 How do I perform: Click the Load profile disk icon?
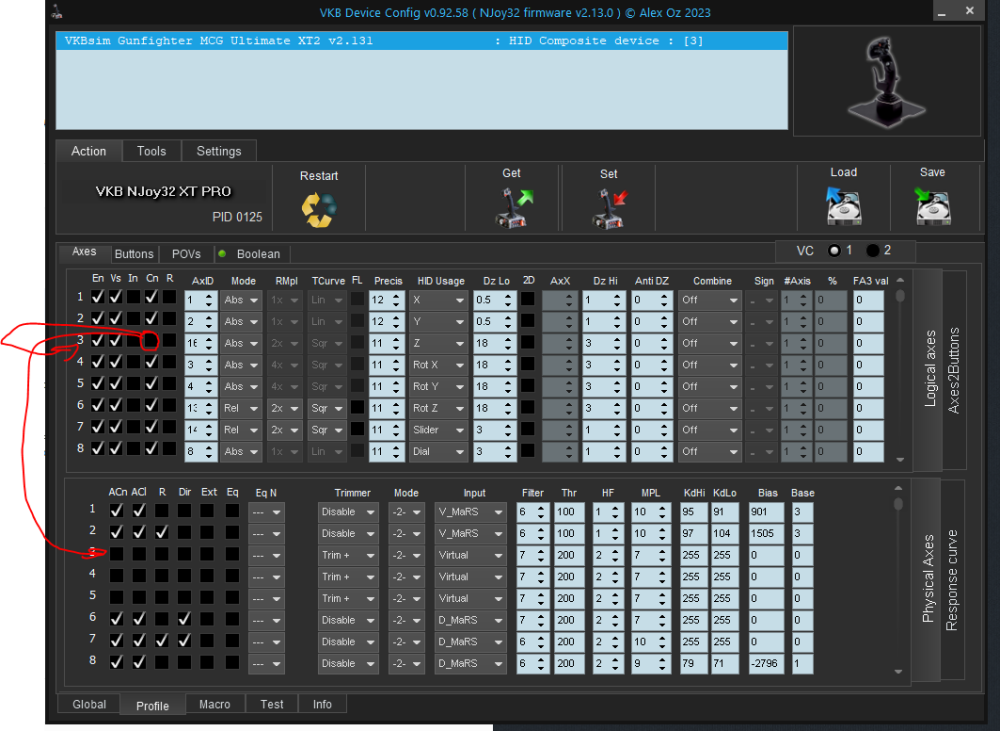point(843,208)
